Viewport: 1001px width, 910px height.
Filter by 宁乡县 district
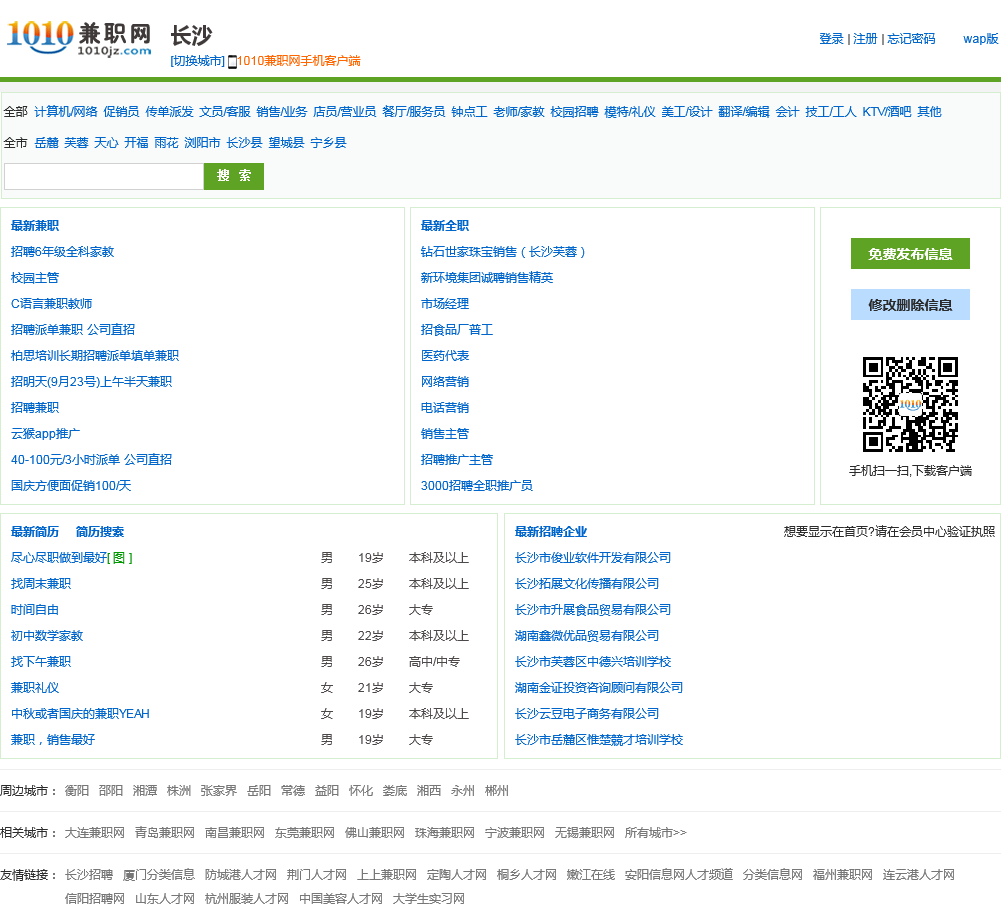329,142
